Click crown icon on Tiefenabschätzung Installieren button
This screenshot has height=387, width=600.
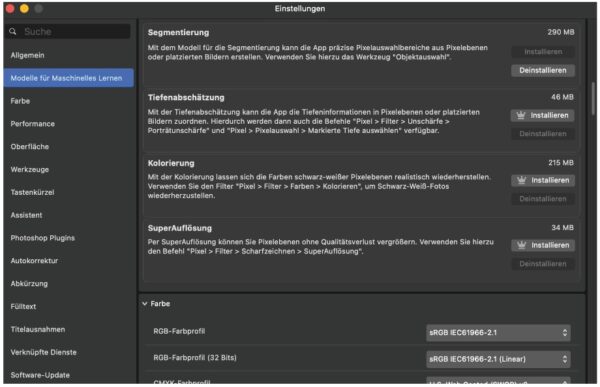click(x=521, y=115)
